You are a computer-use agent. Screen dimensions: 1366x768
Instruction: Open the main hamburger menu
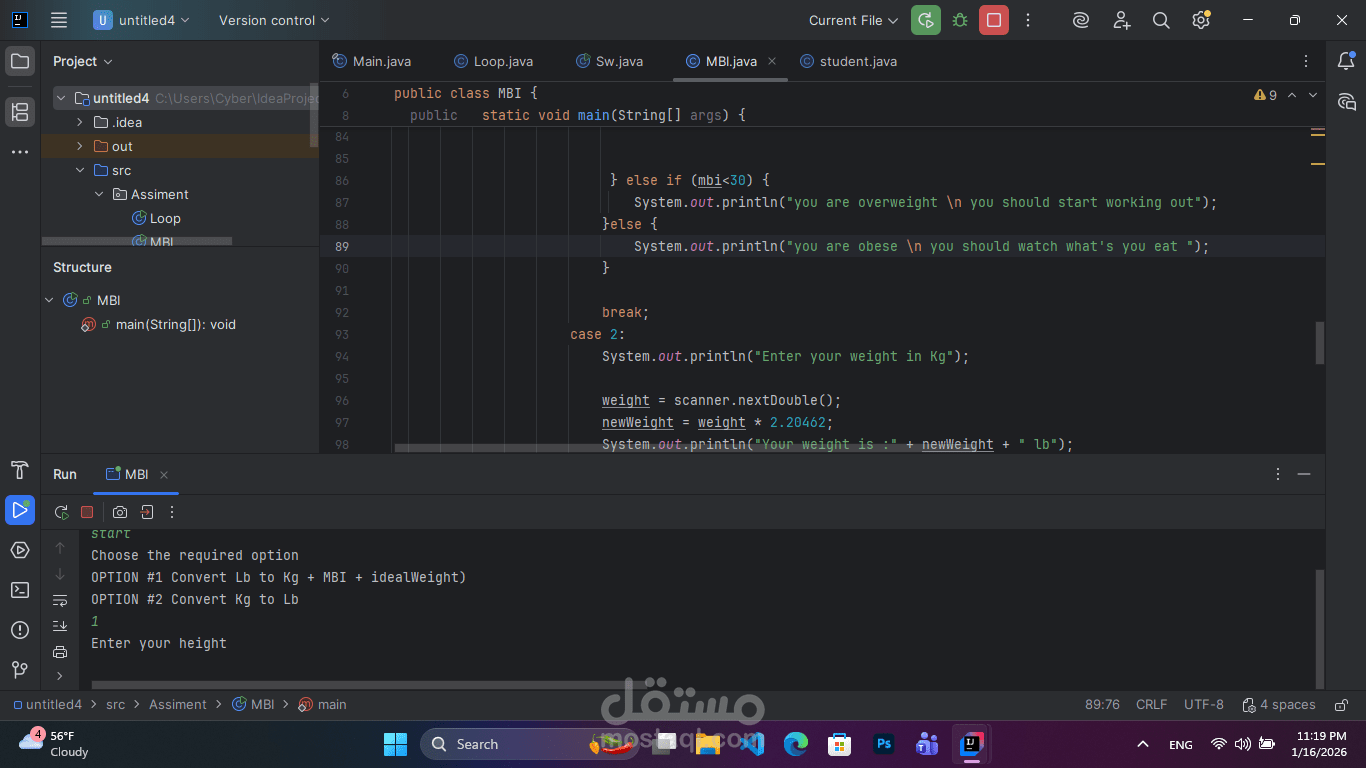58,20
